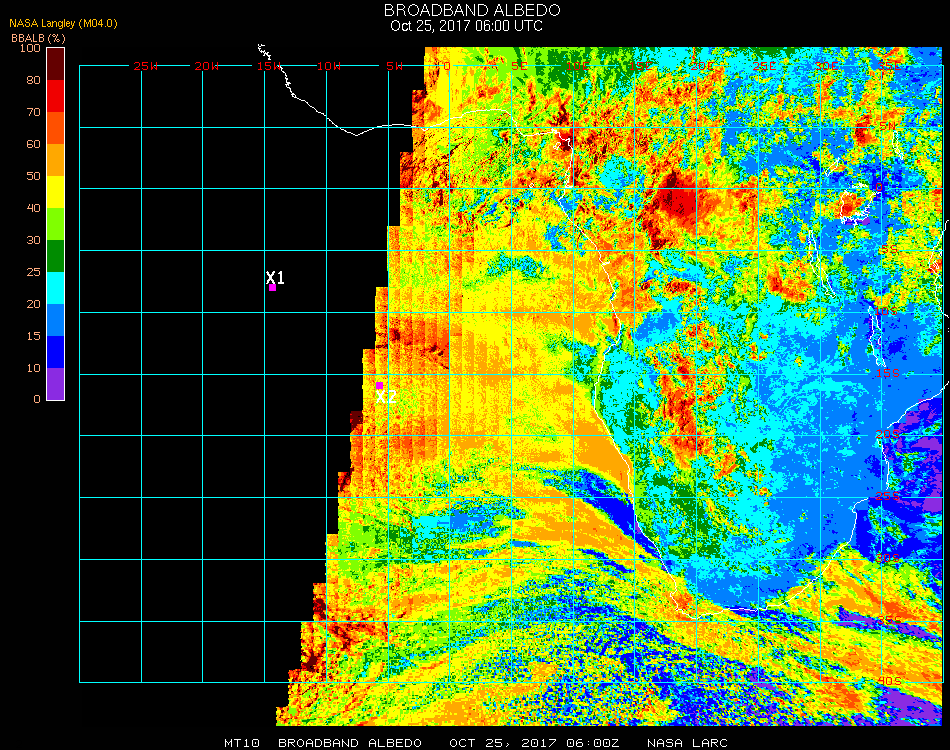Click the 'BROADBAND ALBEDO' title at top
950x750 pixels.
click(472, 10)
